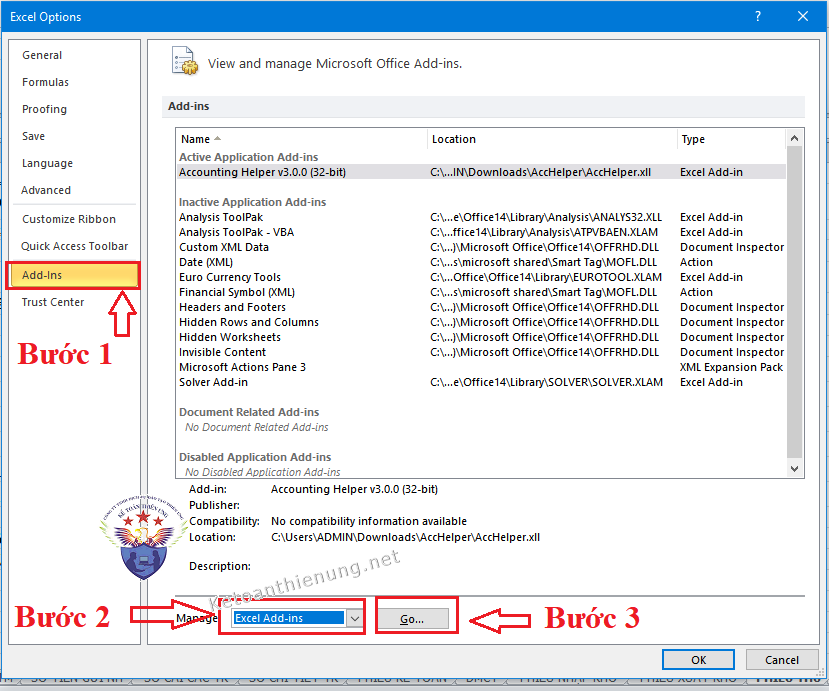Click the Add-ins page gear icon
The image size is (829, 691).
pyautogui.click(x=185, y=61)
